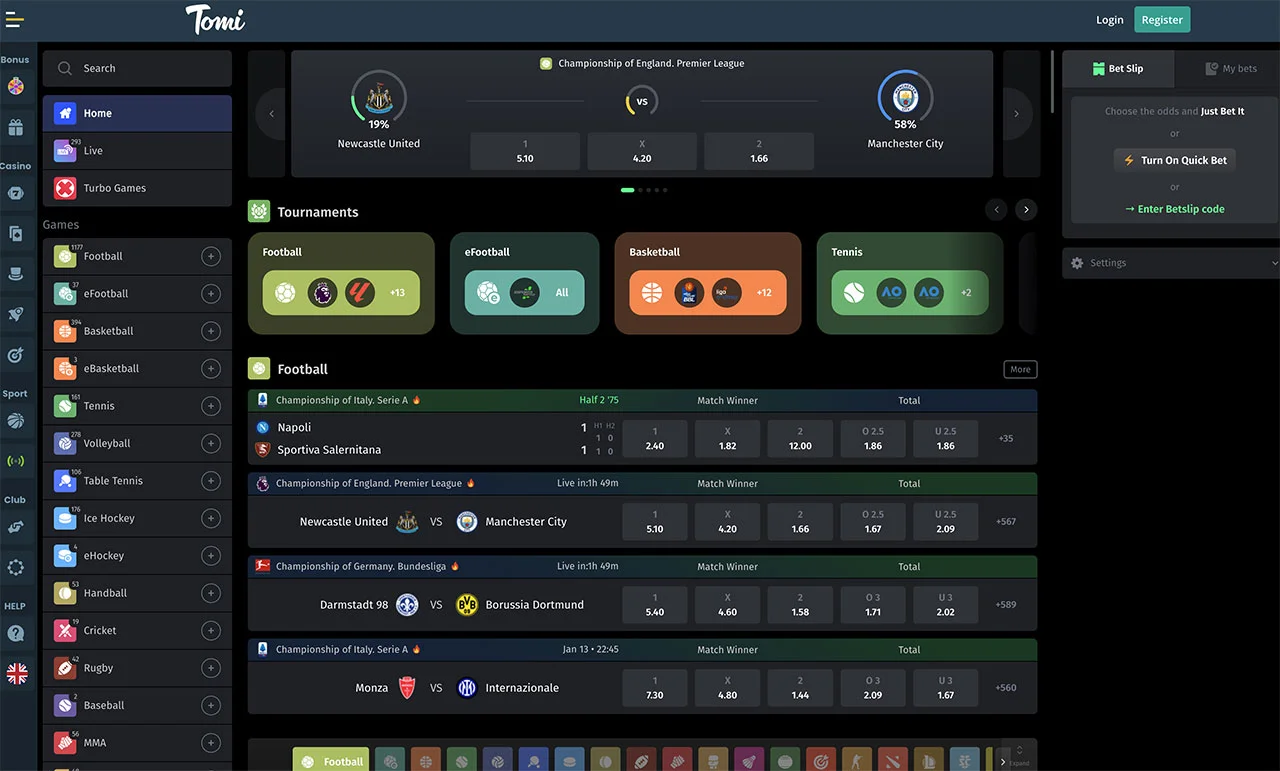Switch to My bets tab

[1231, 69]
